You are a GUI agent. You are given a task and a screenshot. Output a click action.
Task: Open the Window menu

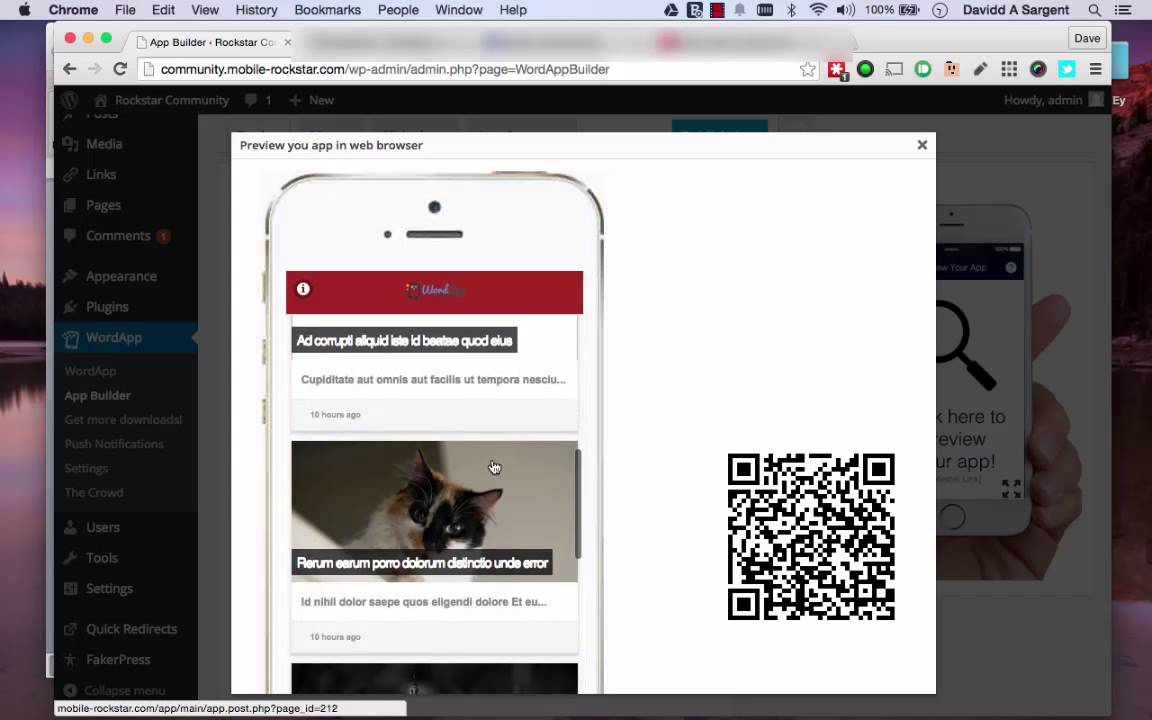click(458, 10)
